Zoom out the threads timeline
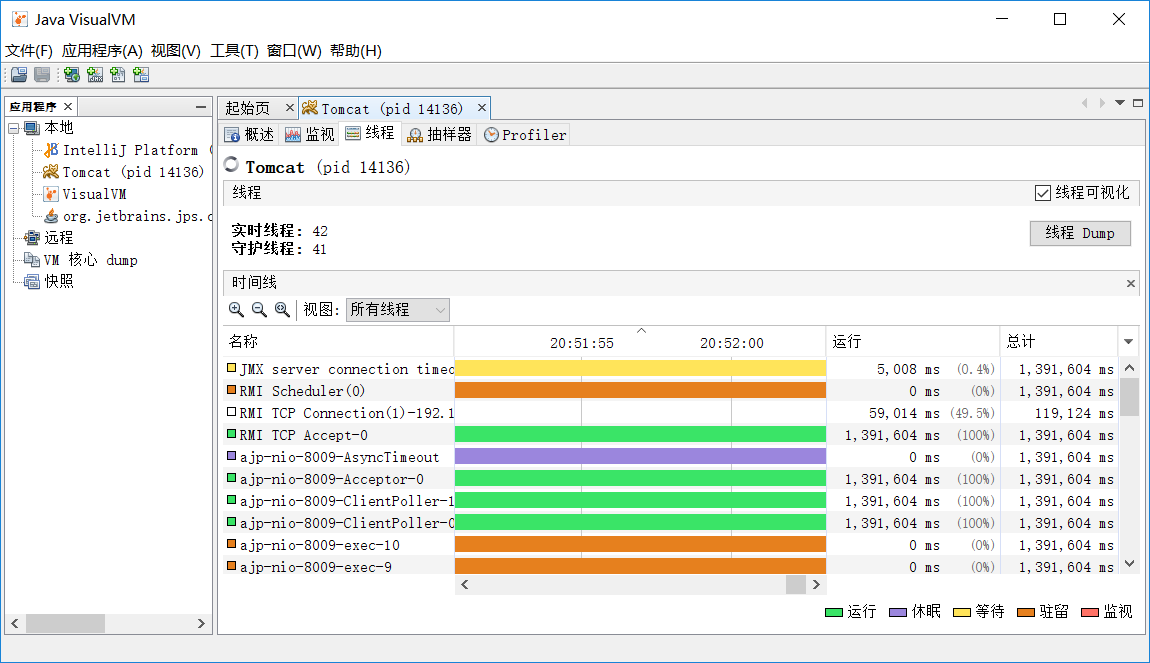The width and height of the screenshot is (1150, 663). pyautogui.click(x=259, y=310)
